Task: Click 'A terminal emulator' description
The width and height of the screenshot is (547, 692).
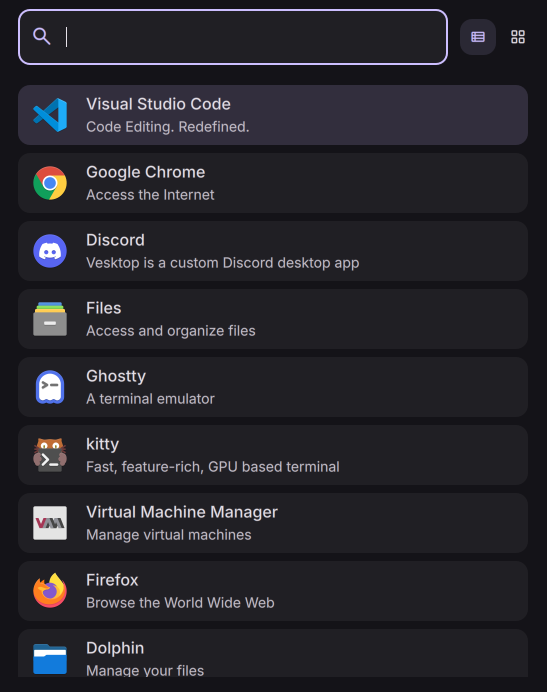Action: (x=150, y=399)
